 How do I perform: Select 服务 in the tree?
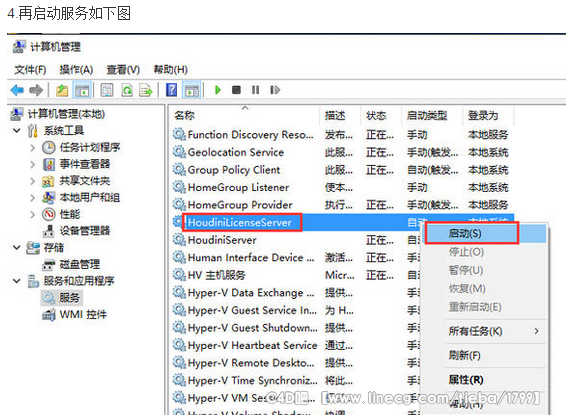coord(69,298)
